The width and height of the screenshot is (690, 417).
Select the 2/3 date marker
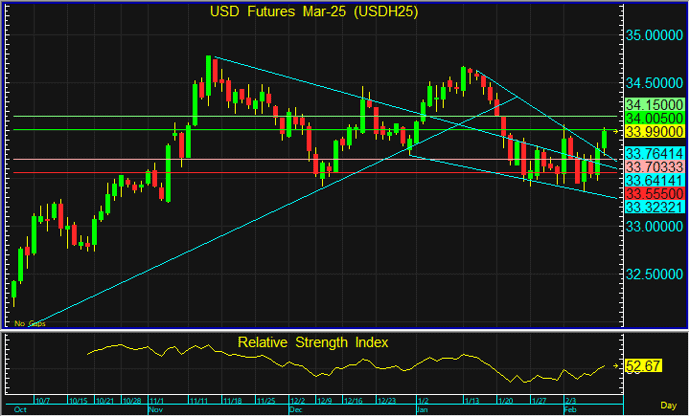(571, 401)
